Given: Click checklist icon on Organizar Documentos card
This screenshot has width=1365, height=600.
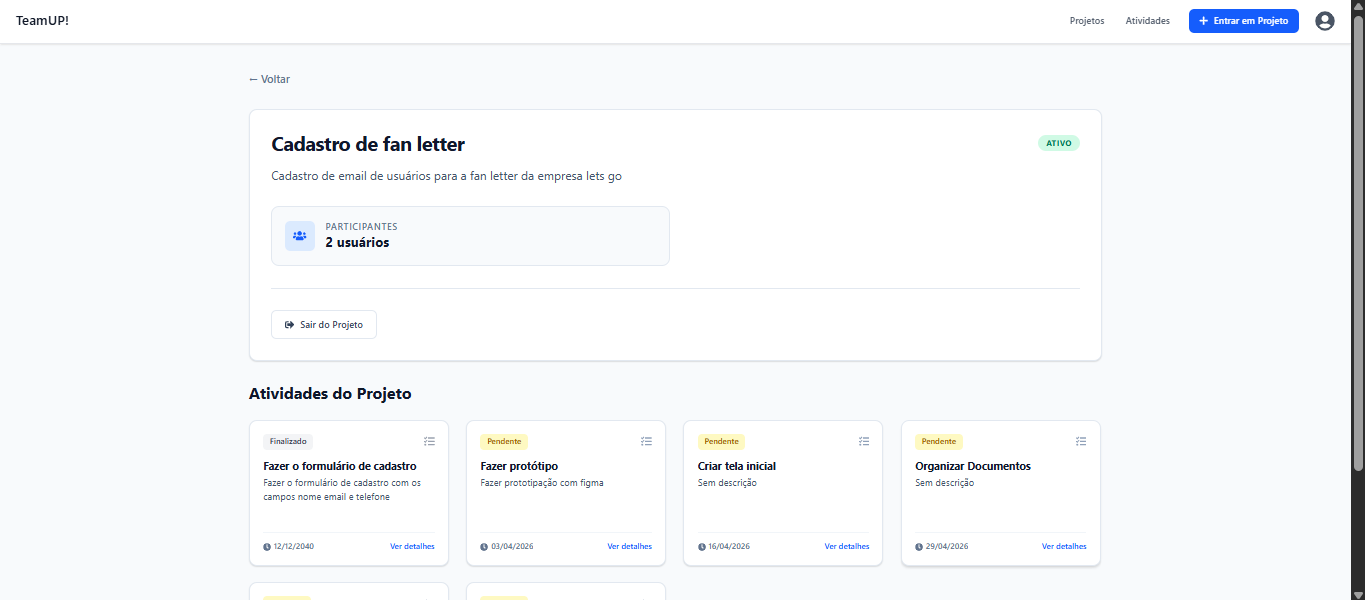Looking at the screenshot, I should click(1081, 441).
